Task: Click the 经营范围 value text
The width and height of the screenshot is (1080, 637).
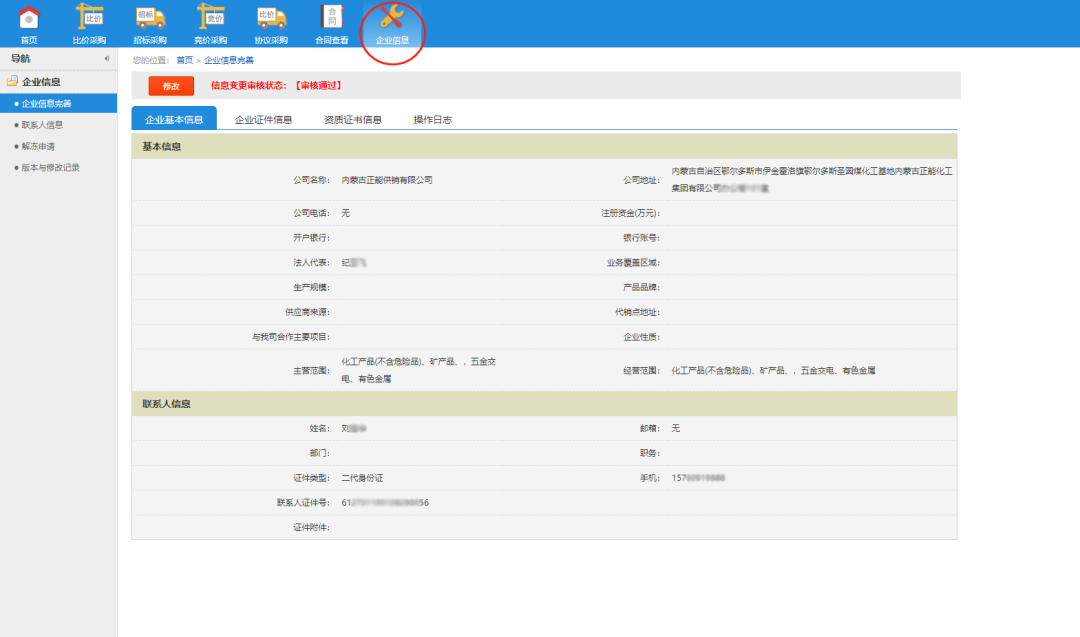Action: click(x=773, y=370)
